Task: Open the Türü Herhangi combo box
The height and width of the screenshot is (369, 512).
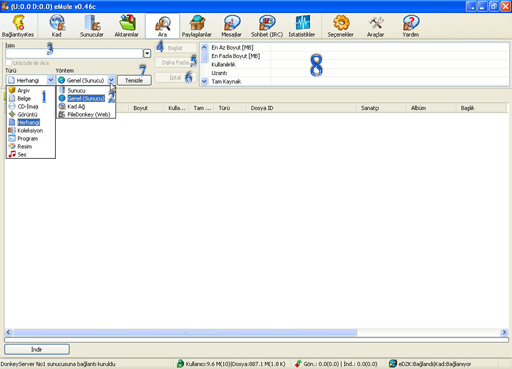Action: tap(30, 80)
